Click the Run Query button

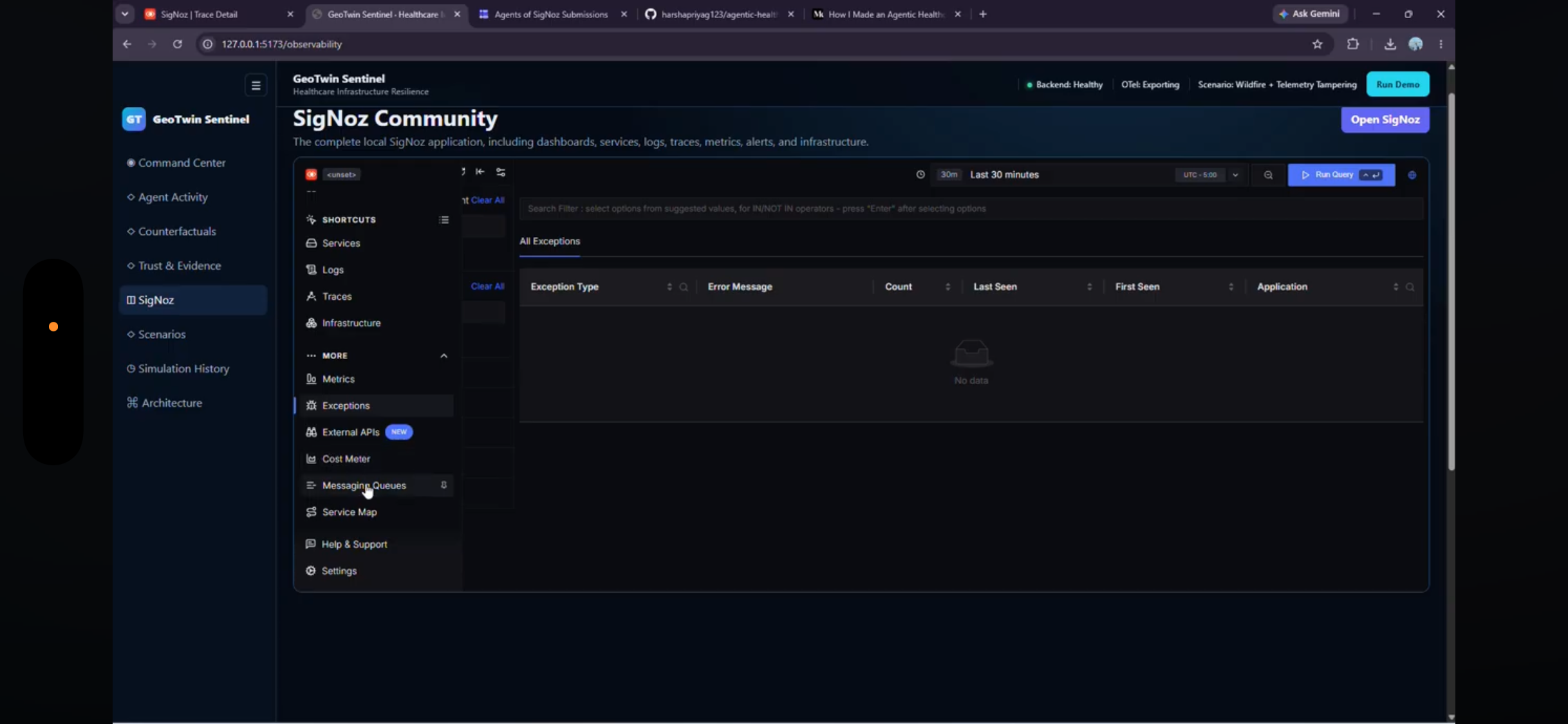click(x=1341, y=175)
